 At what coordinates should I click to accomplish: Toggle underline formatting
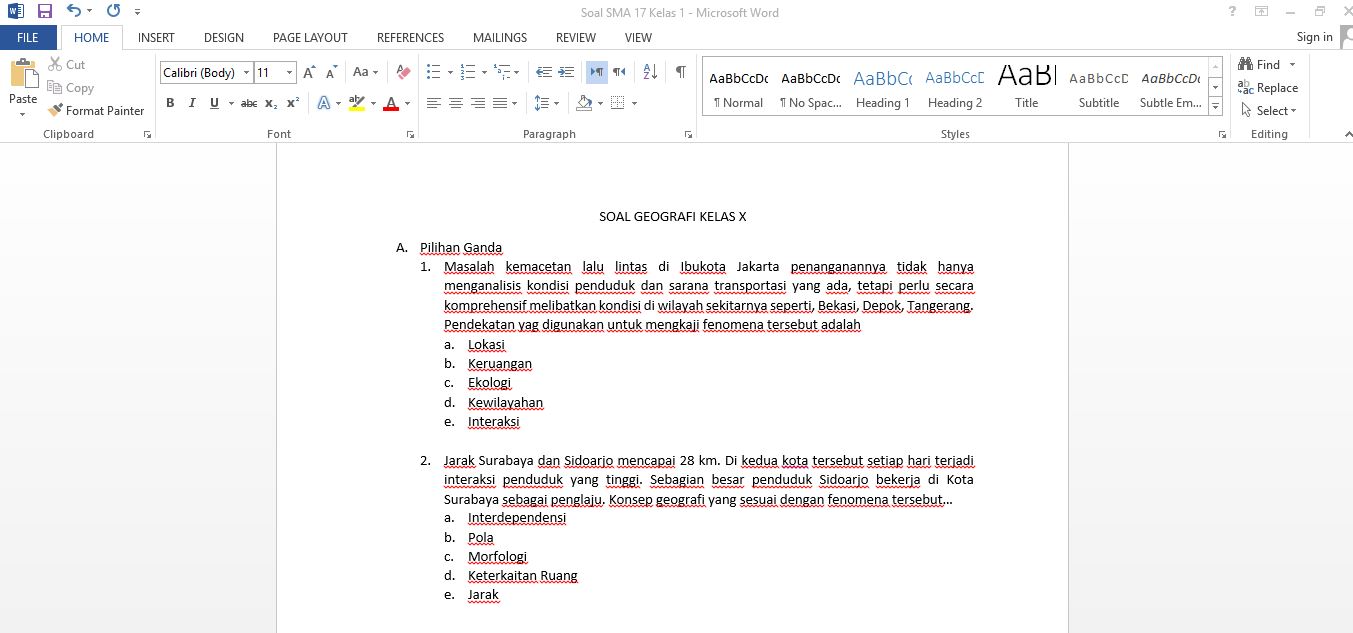214,103
